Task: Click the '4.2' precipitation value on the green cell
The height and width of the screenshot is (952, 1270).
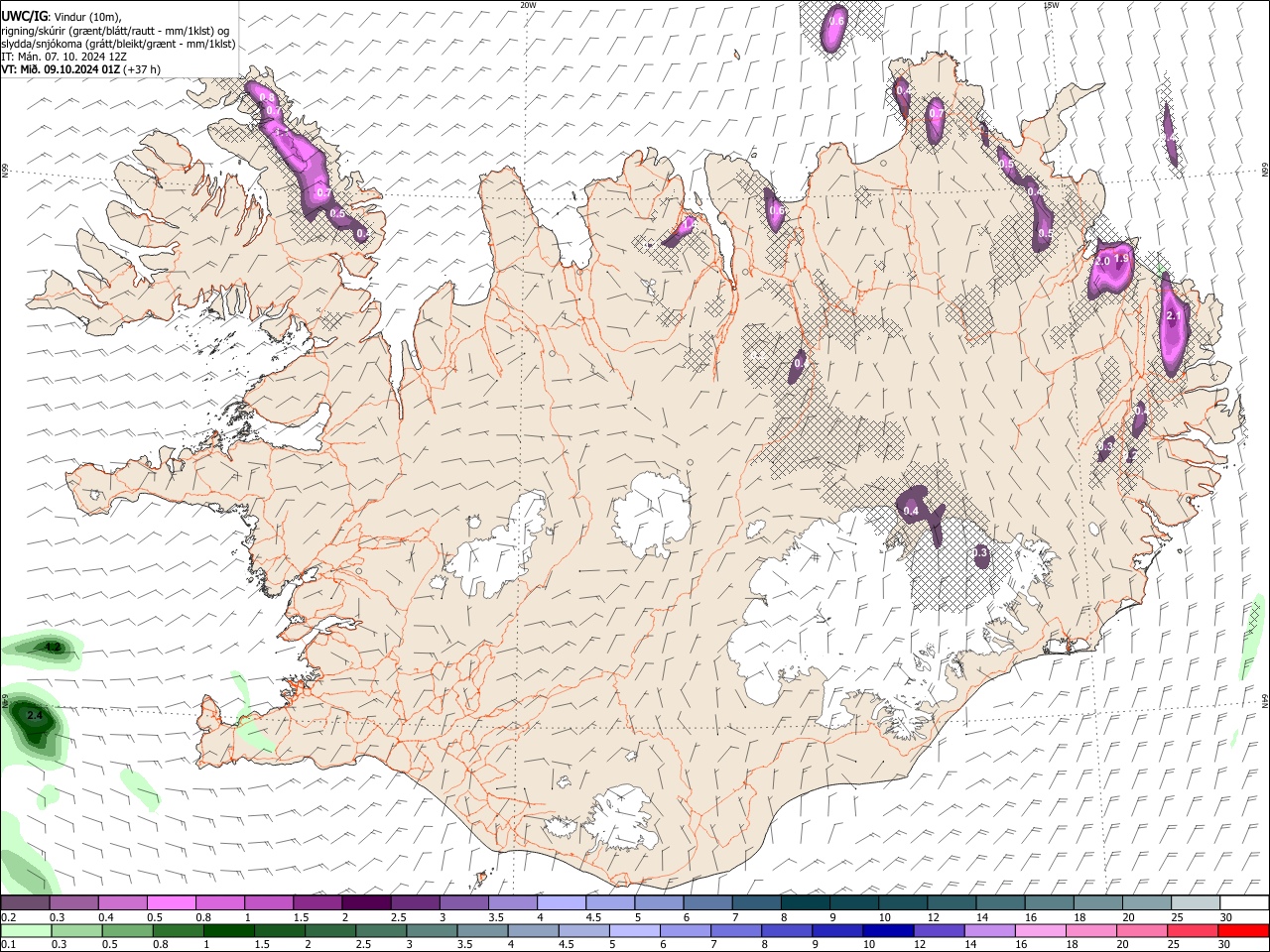Action: pos(53,647)
